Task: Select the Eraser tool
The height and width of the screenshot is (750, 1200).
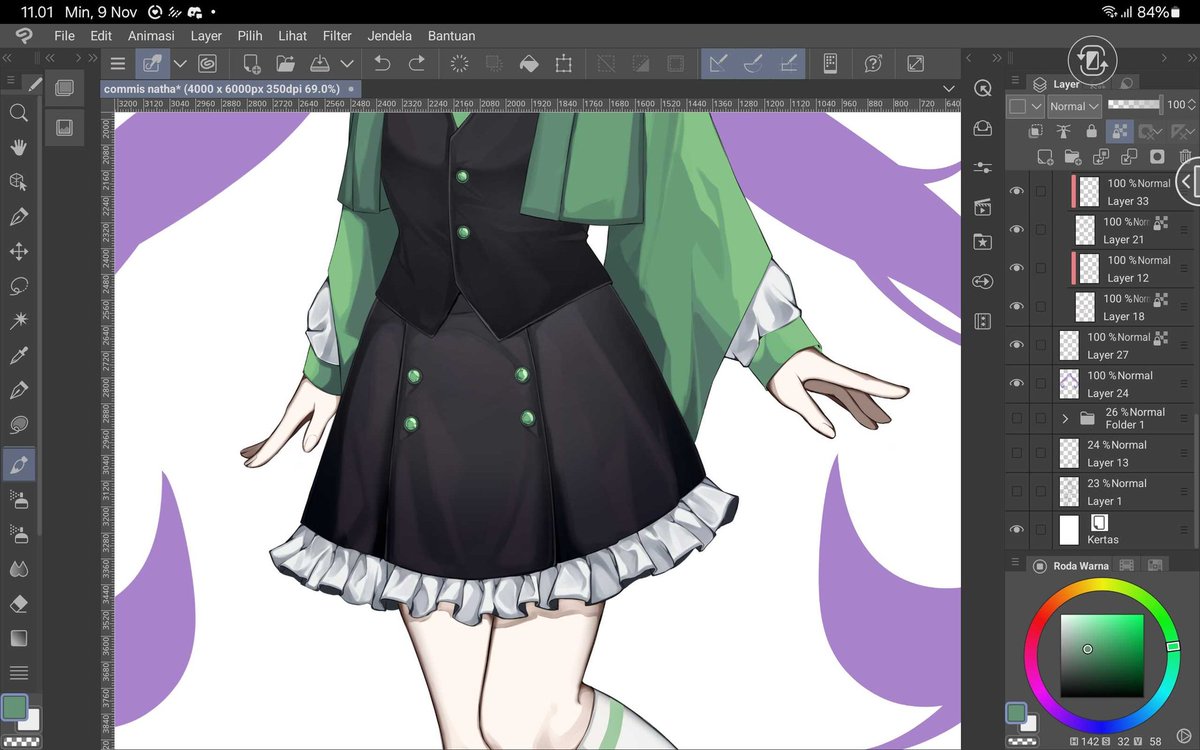Action: coord(18,603)
